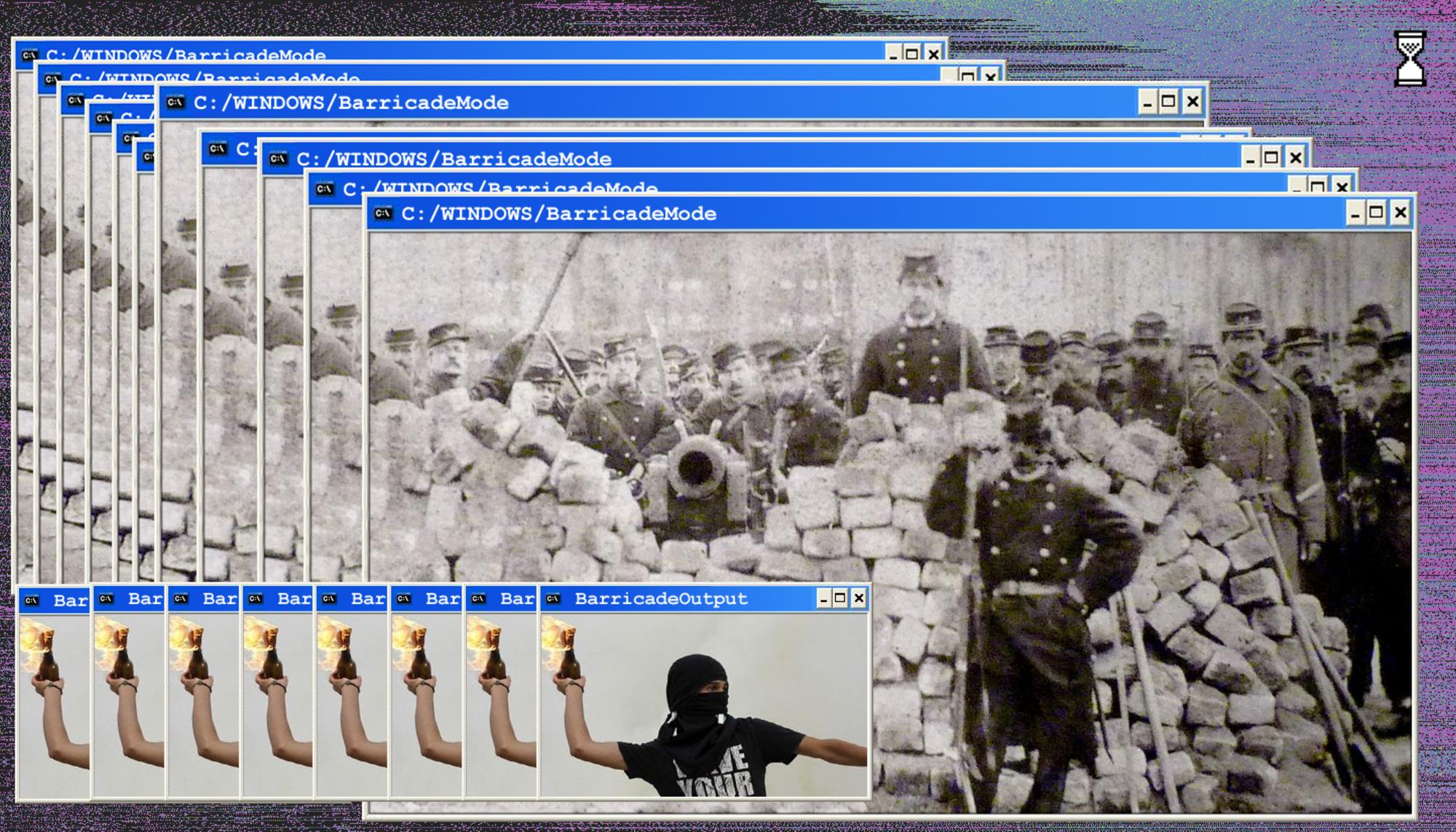Click the cmd icon of the rearmost BarricadeMode window
Image resolution: width=1456 pixels, height=832 pixels.
[x=29, y=55]
